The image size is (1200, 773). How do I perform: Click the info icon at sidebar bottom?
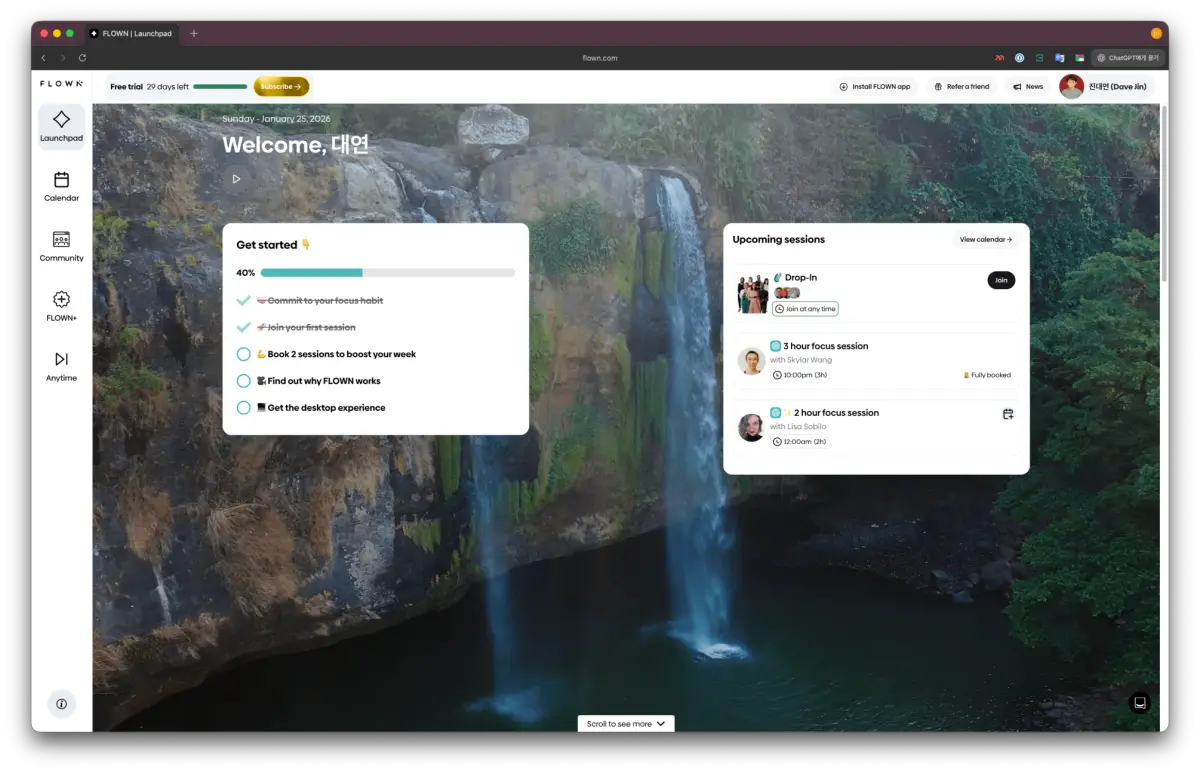(61, 704)
